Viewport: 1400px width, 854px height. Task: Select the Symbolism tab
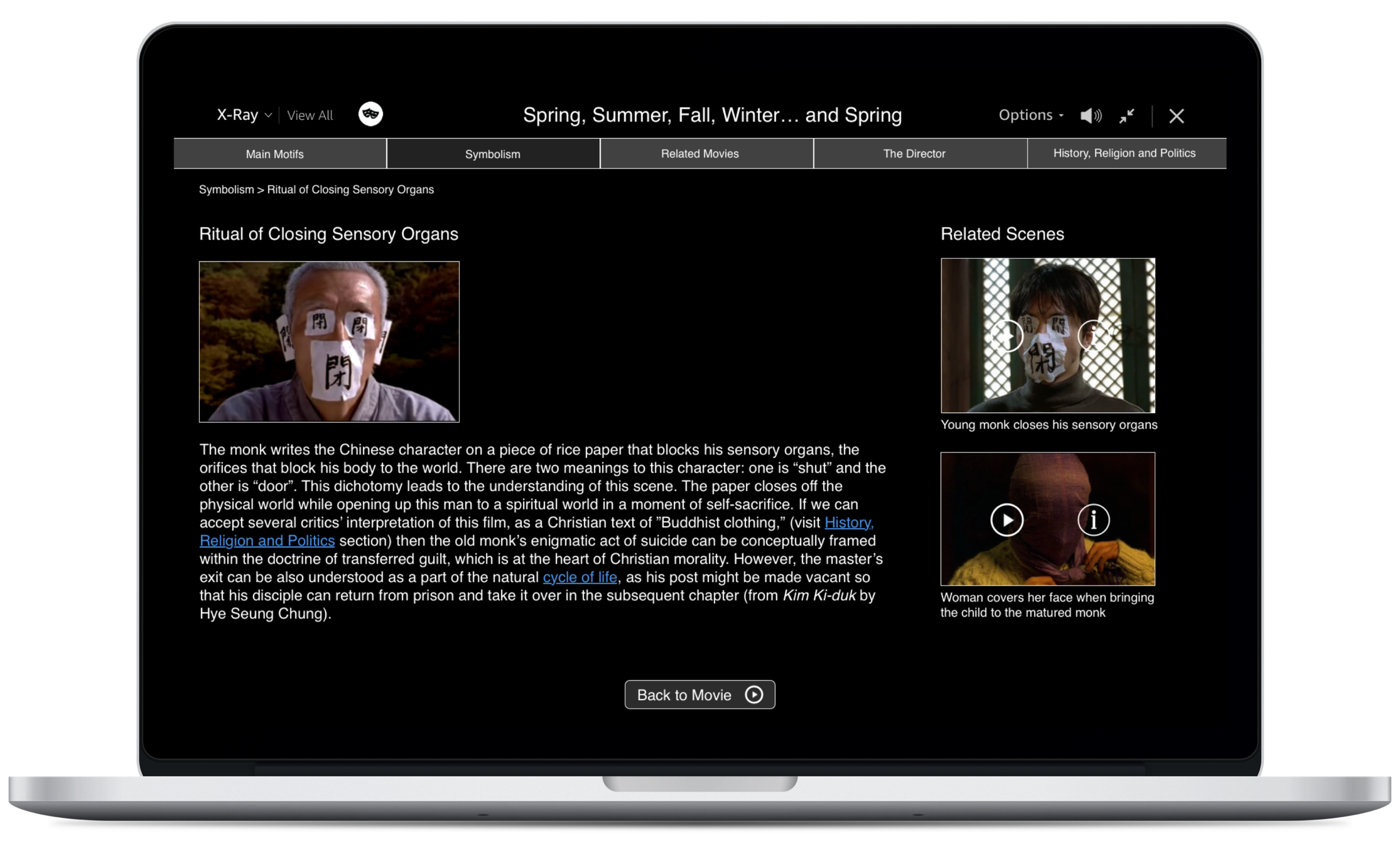coord(493,154)
